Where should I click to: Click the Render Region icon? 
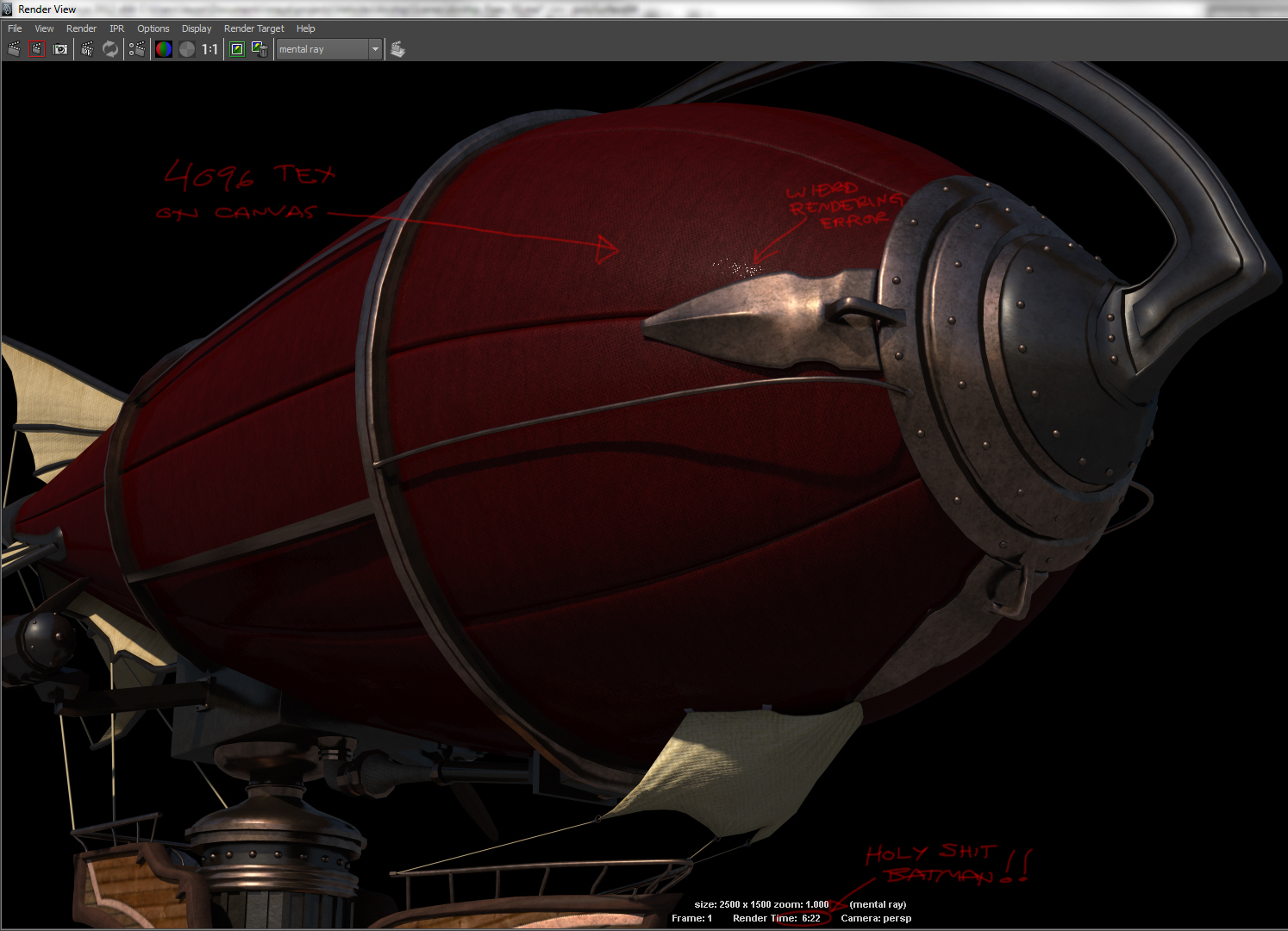pyautogui.click(x=37, y=49)
